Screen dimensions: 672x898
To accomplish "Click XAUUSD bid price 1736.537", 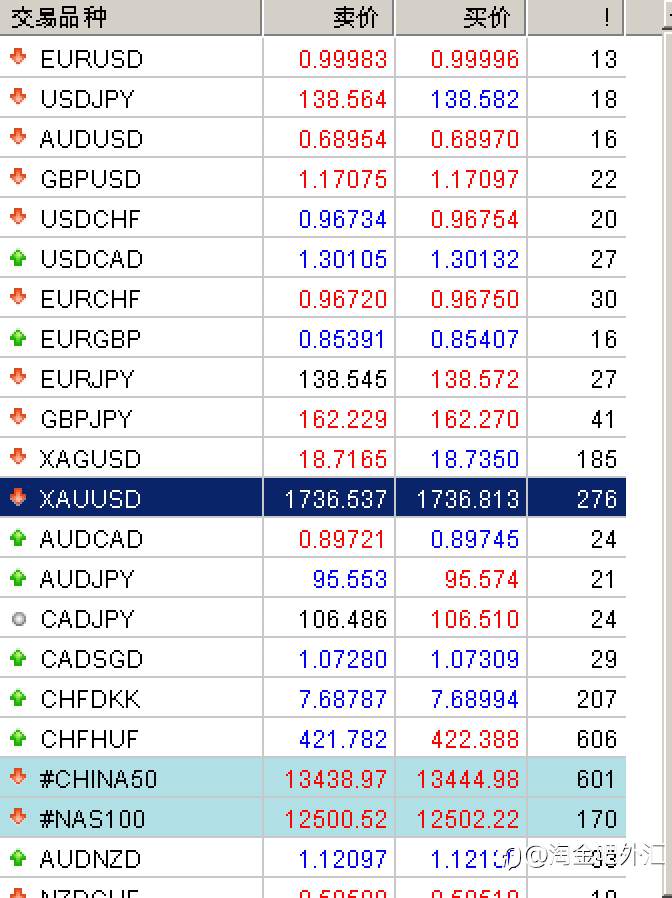I will coord(336,499).
